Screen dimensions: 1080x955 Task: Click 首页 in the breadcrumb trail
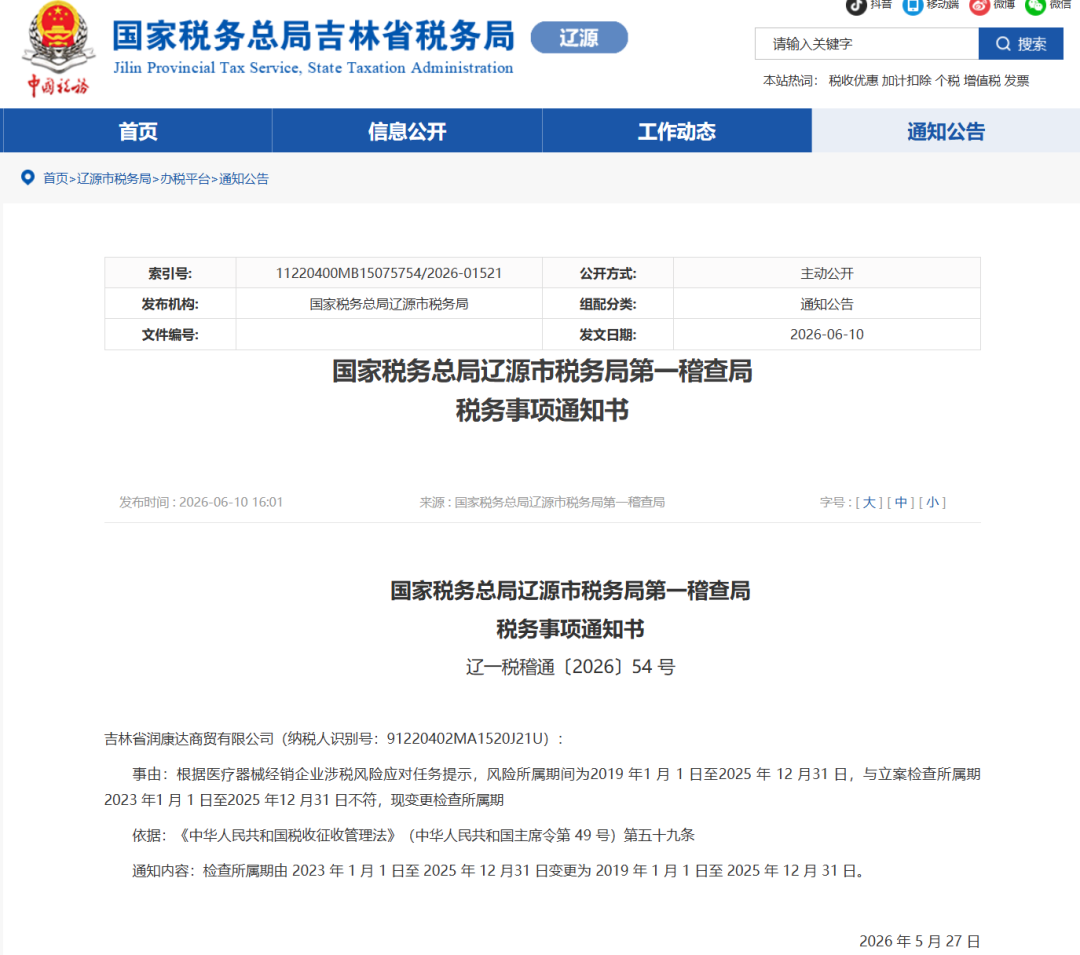pyautogui.click(x=56, y=178)
